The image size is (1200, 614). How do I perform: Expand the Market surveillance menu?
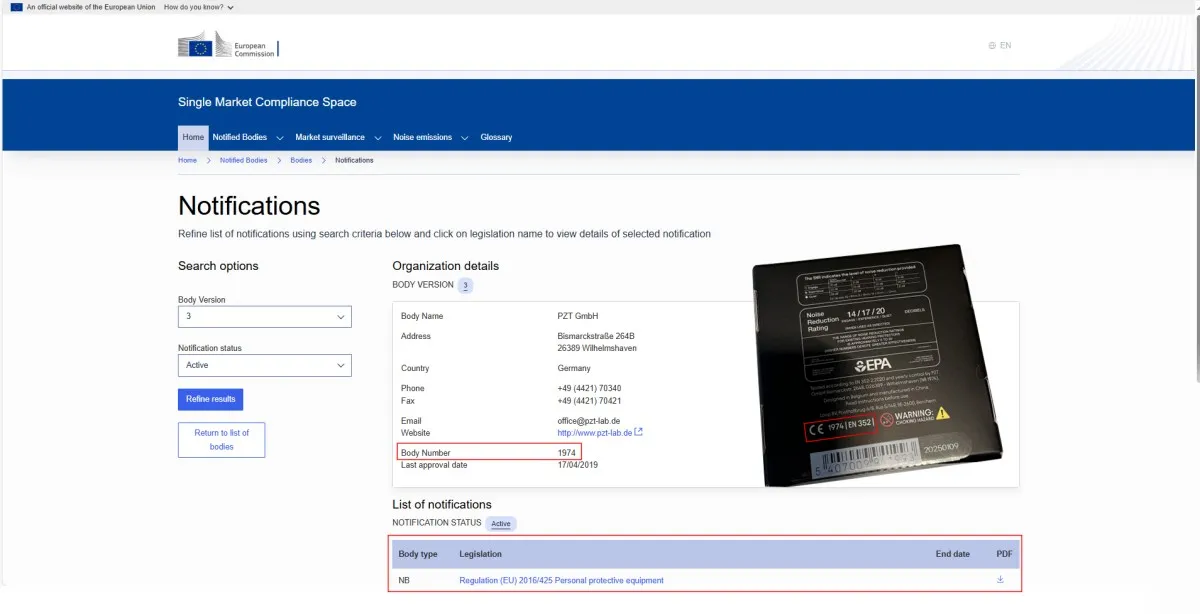337,137
